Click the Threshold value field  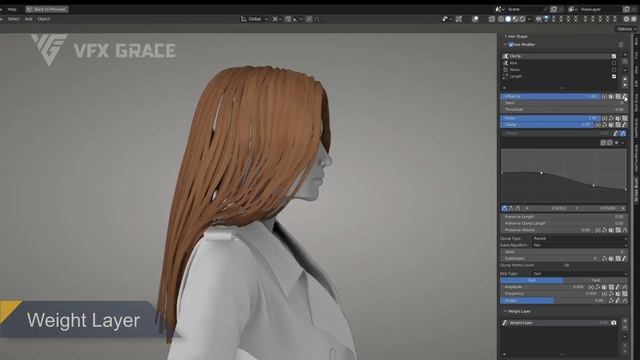(x=564, y=109)
